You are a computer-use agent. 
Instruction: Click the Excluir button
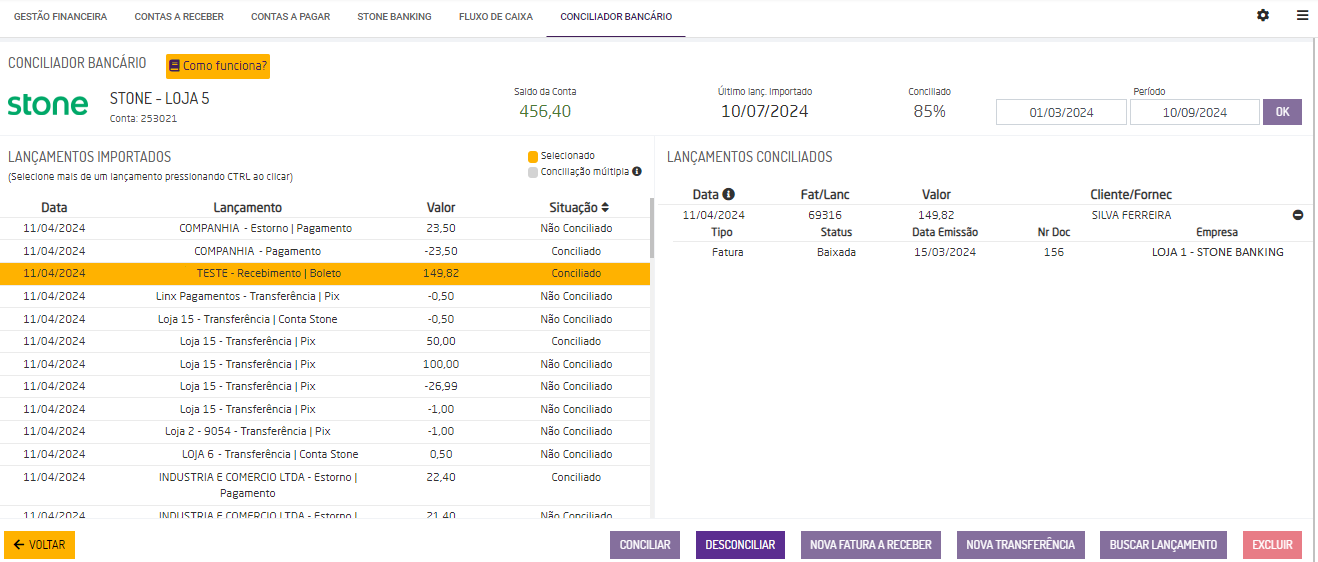(1272, 545)
